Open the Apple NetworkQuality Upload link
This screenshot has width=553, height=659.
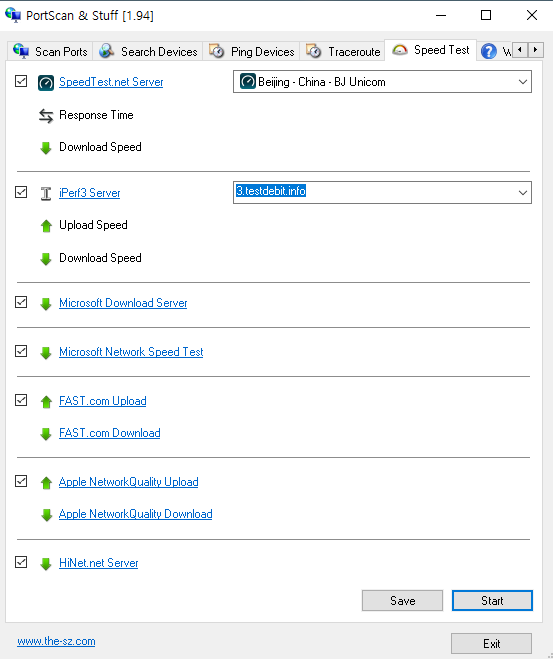(128, 482)
